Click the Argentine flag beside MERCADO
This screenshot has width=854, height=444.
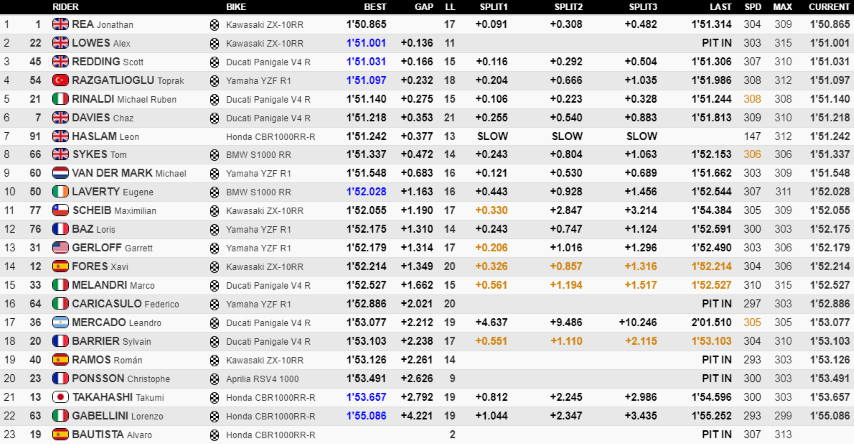pyautogui.click(x=60, y=322)
